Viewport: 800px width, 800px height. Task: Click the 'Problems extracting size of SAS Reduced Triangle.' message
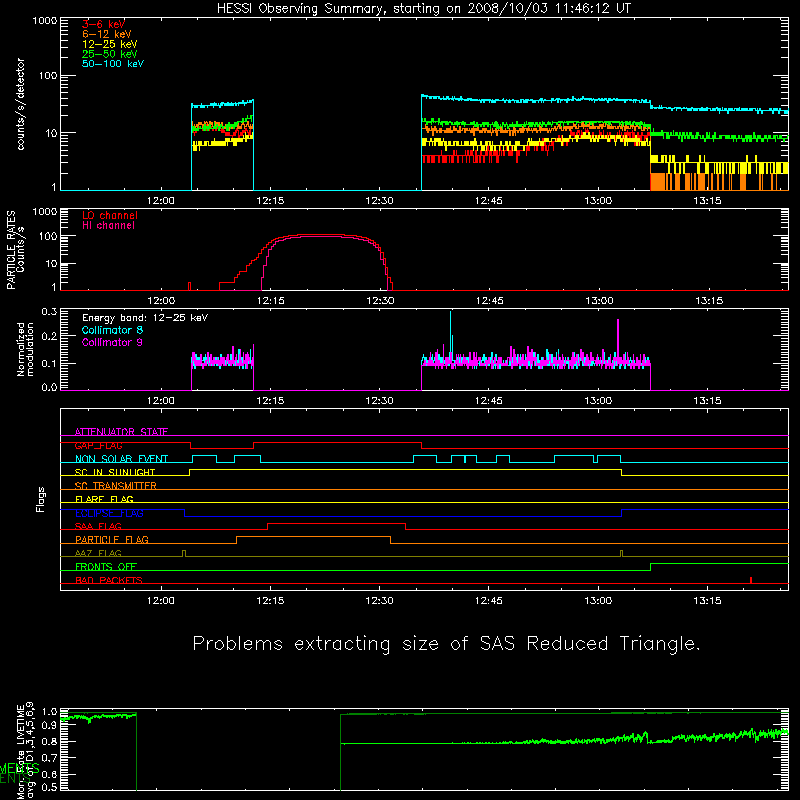click(446, 644)
